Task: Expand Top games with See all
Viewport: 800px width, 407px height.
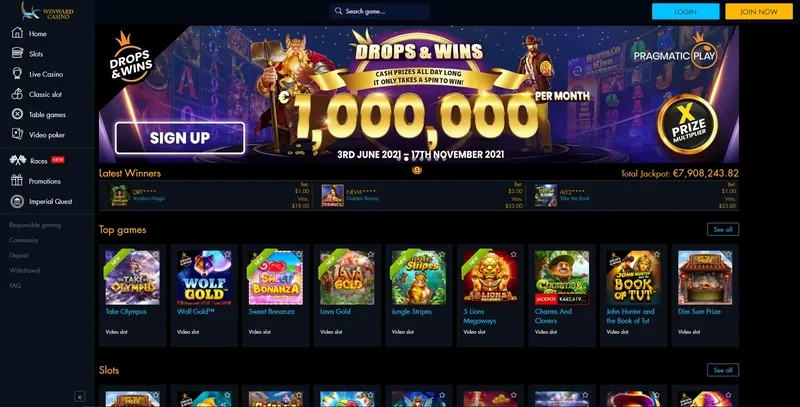Action: click(x=722, y=230)
